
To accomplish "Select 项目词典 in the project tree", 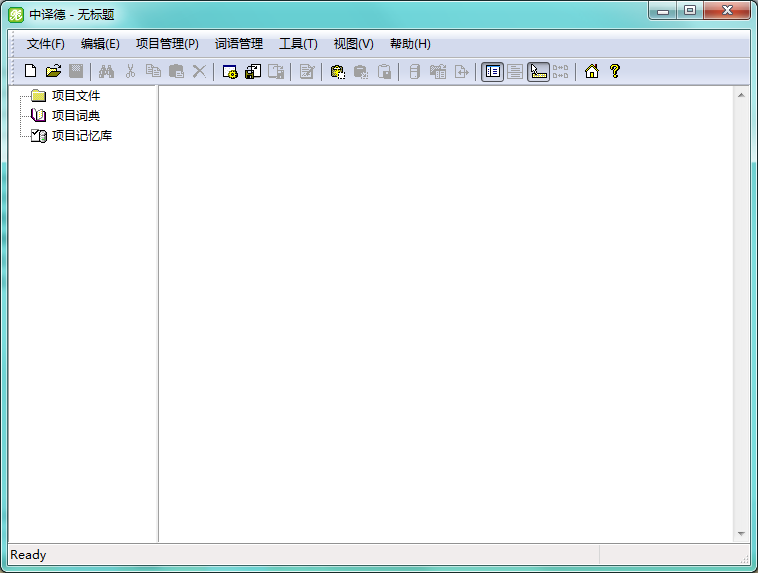I will pos(76,116).
